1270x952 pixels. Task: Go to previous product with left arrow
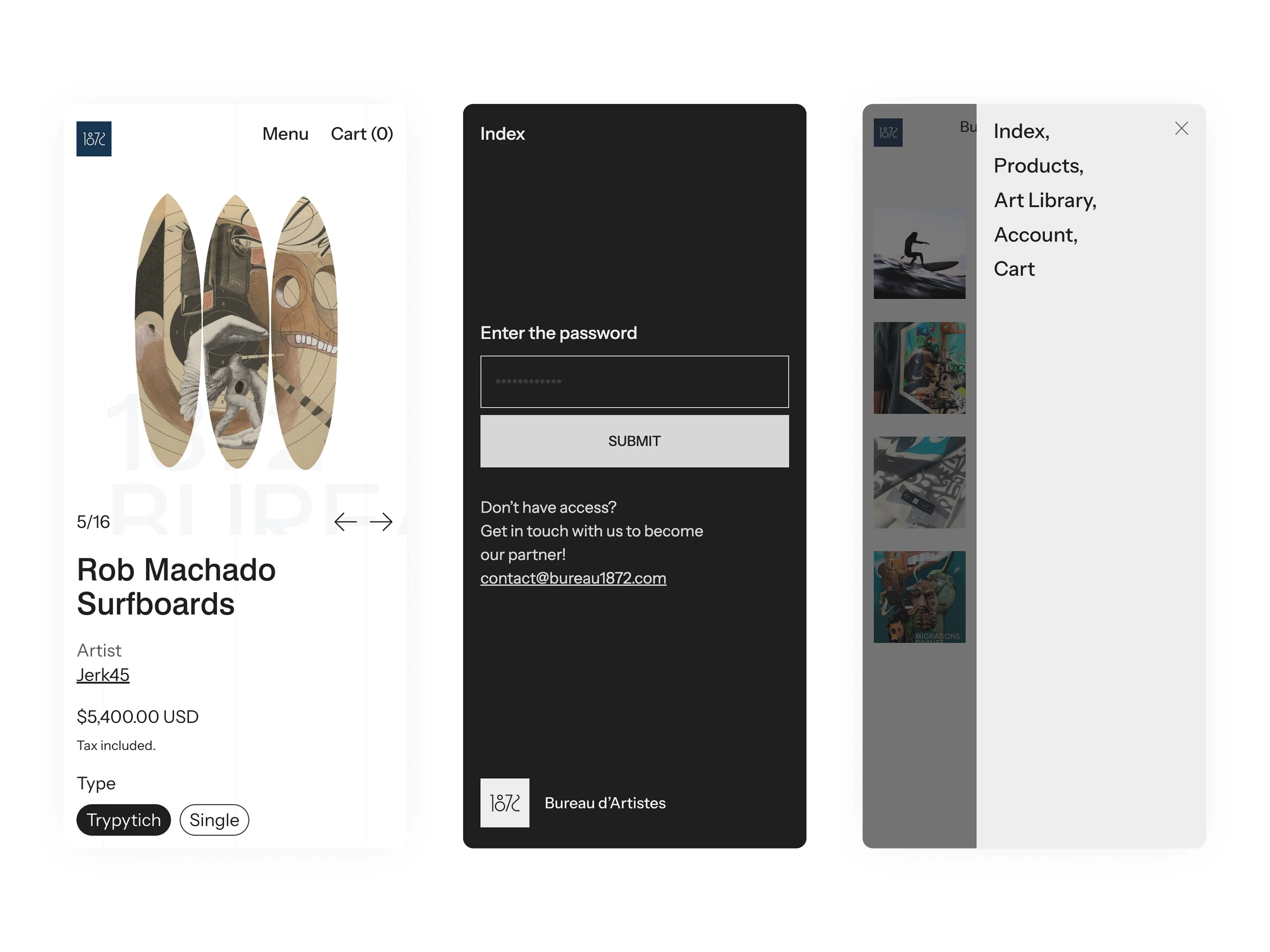(345, 522)
